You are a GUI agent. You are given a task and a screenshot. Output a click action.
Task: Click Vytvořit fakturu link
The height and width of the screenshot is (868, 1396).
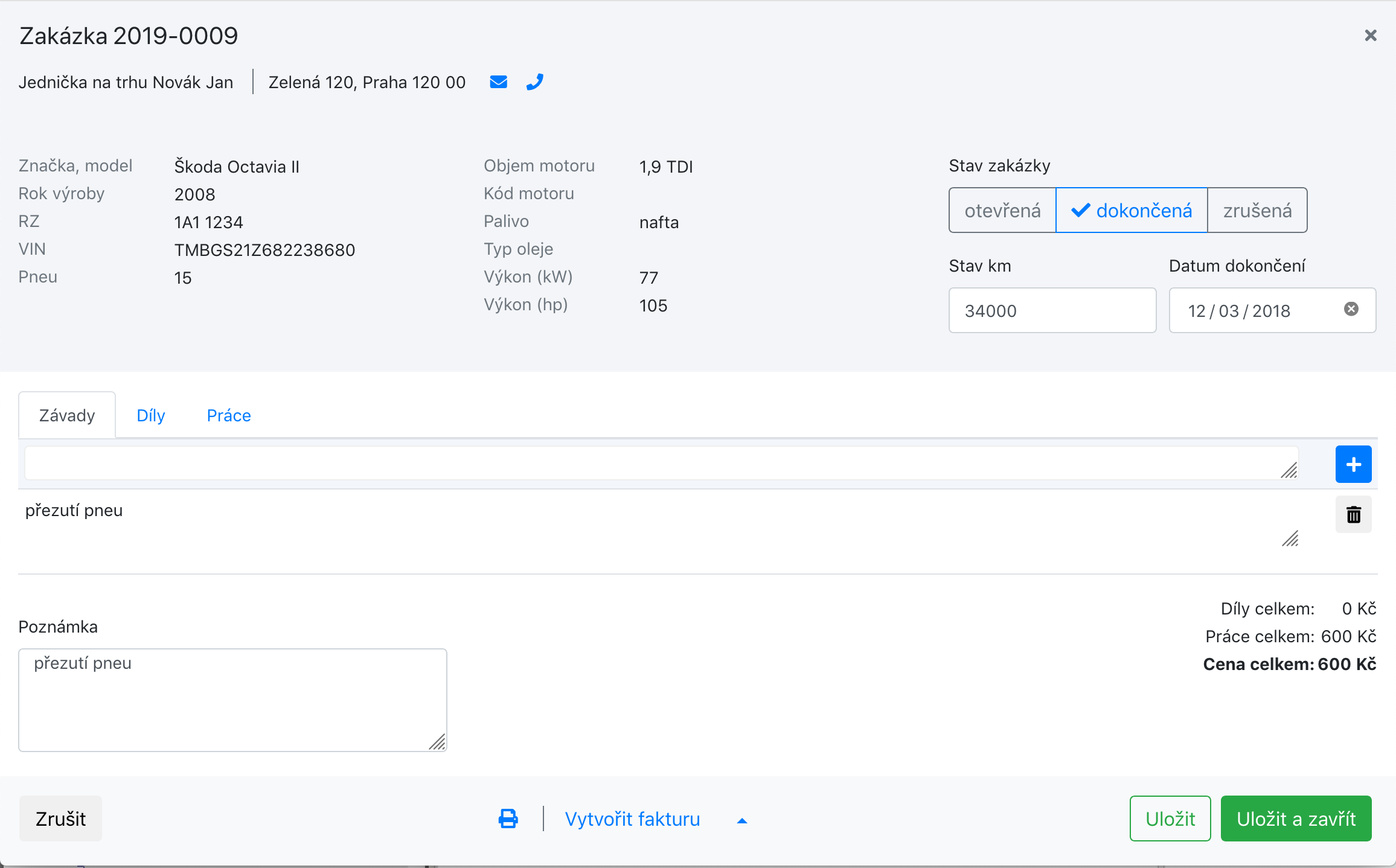coord(632,819)
